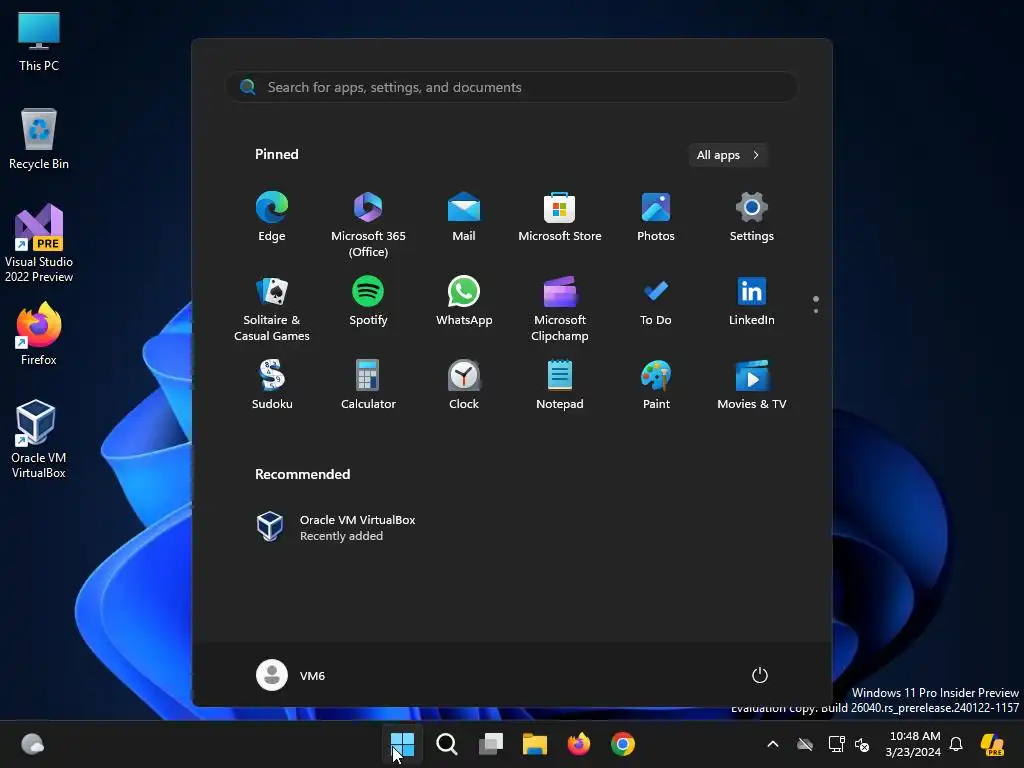Open Paint
The height and width of the screenshot is (768, 1024).
click(x=656, y=385)
